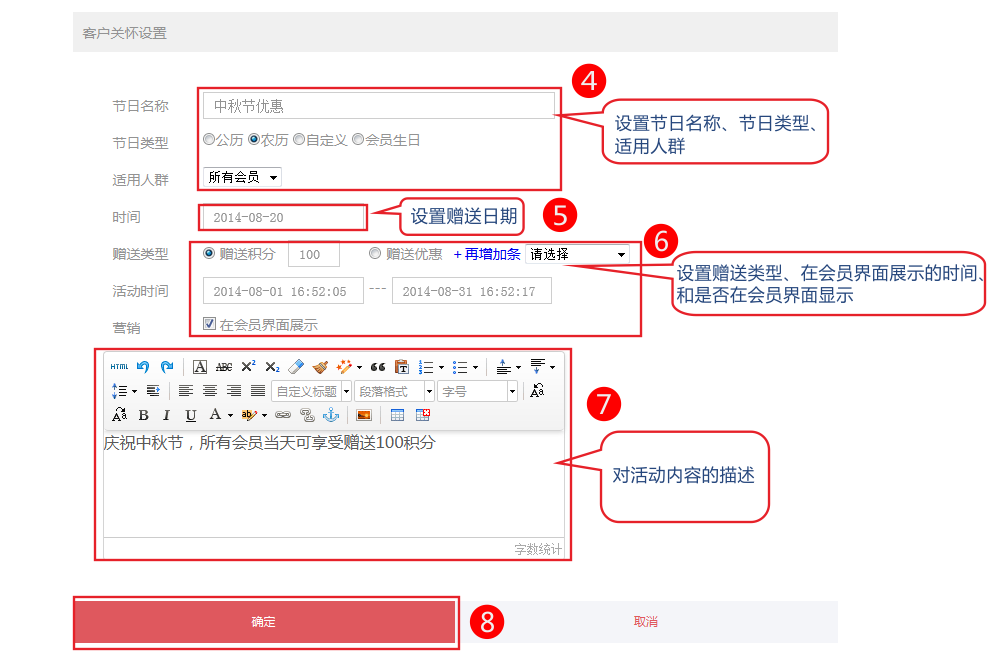Toggle the 在会员界面展示 checkbox

coord(209,324)
